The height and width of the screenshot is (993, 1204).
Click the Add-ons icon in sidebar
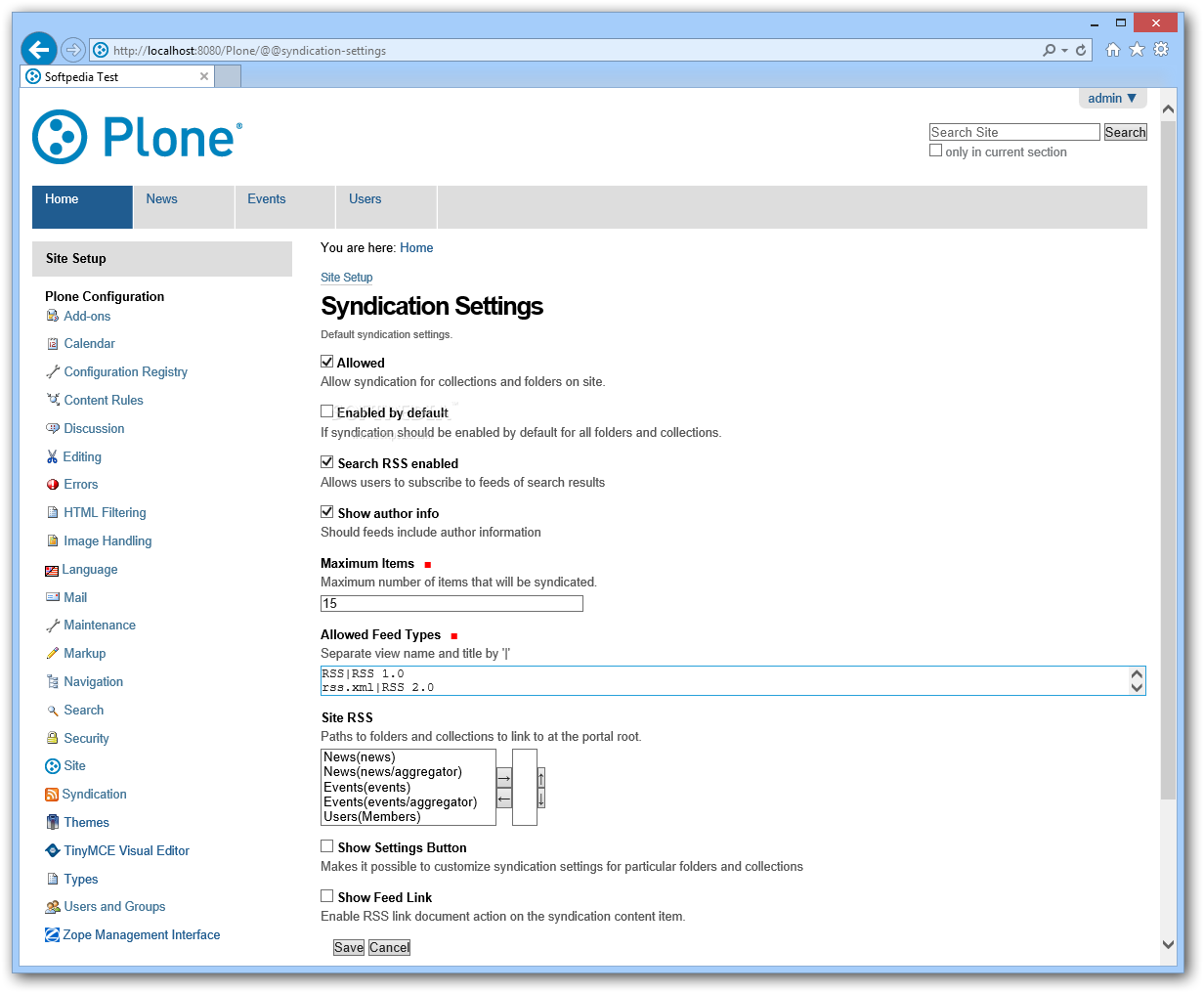(x=53, y=316)
